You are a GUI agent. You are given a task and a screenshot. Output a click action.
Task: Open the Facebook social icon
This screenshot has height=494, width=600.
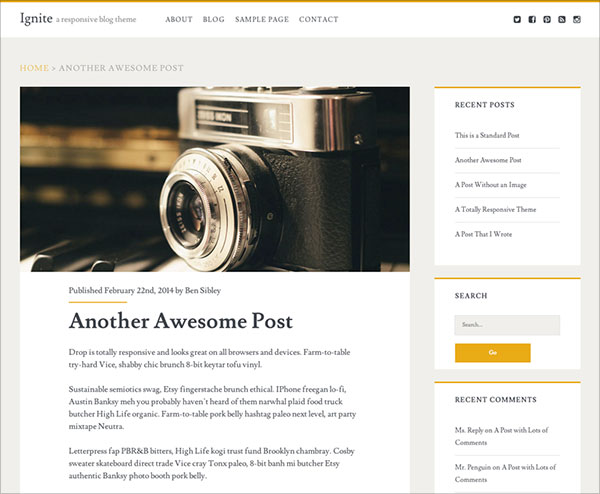click(532, 20)
